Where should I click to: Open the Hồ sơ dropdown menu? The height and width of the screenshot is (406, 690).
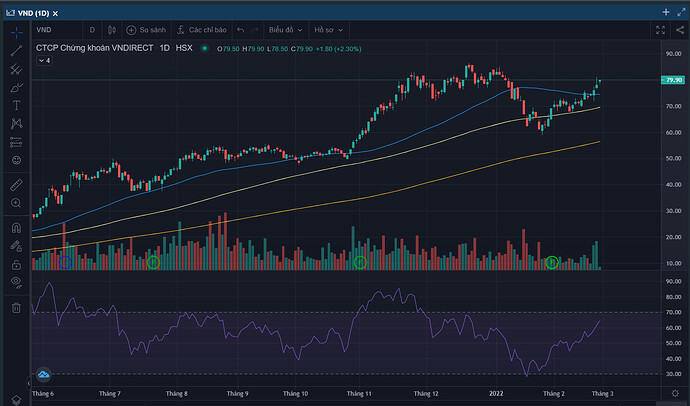click(x=328, y=30)
